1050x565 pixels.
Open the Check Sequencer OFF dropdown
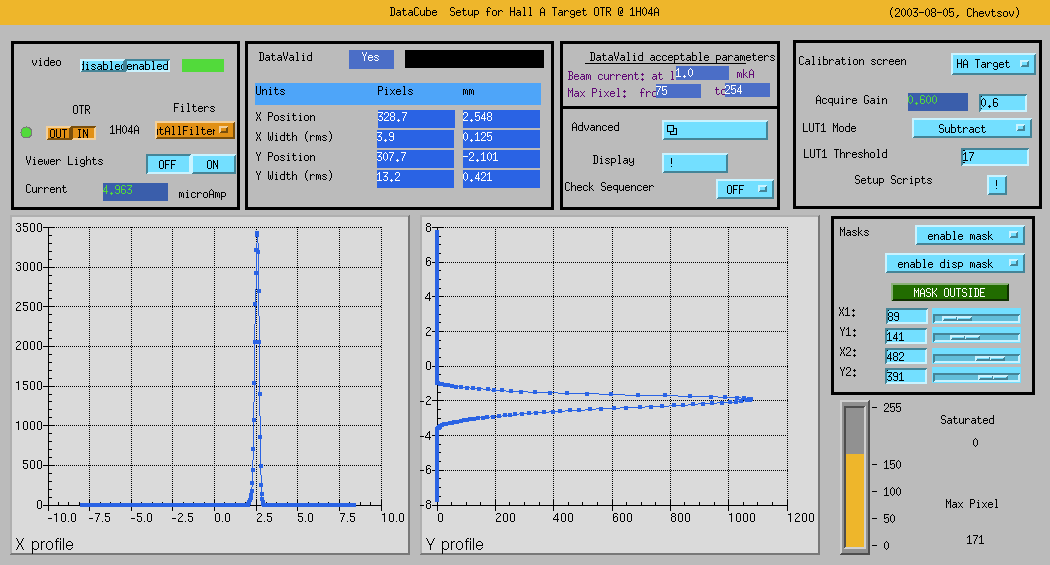coord(745,189)
